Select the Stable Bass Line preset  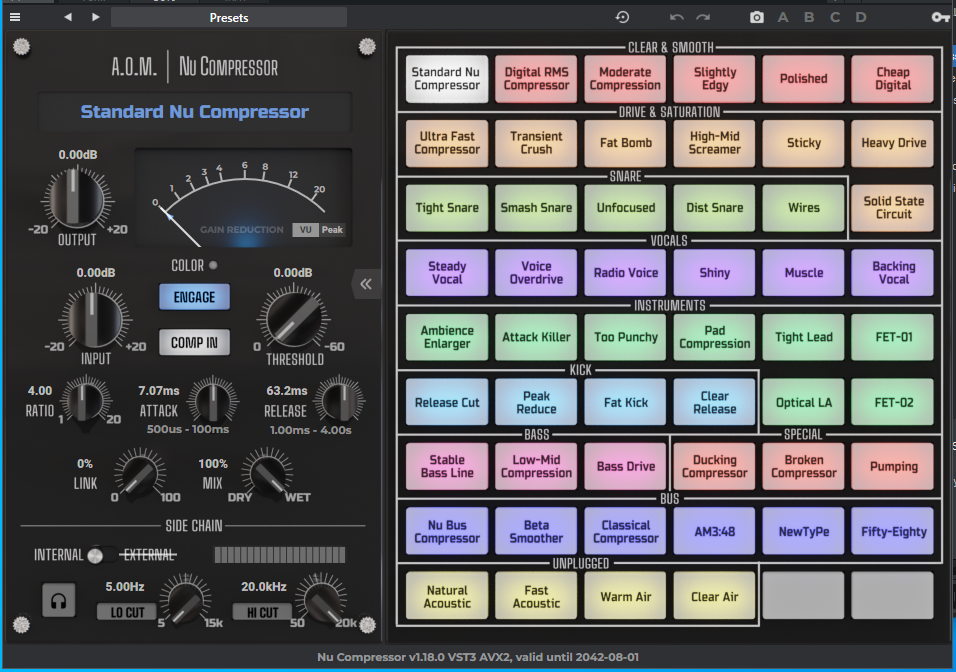click(447, 466)
